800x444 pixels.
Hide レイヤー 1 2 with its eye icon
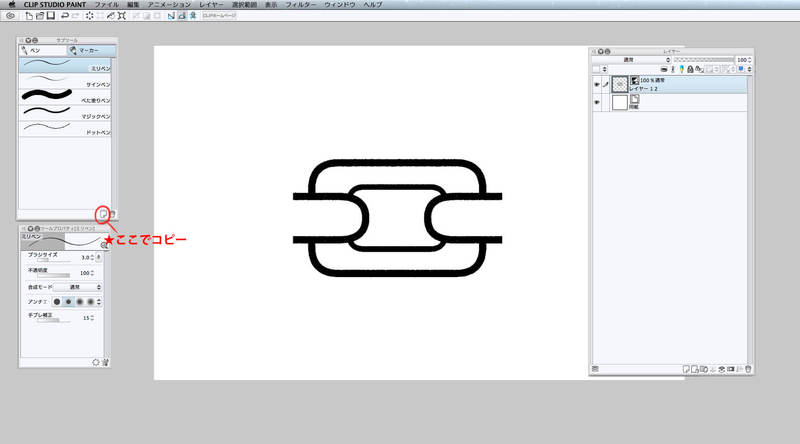tap(596, 85)
